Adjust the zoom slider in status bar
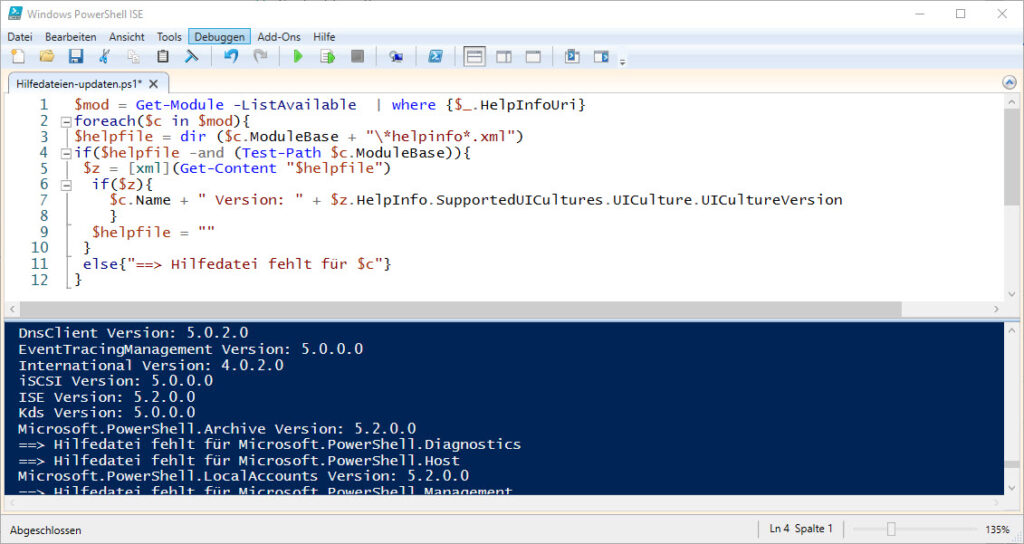The height and width of the screenshot is (544, 1024). 891,529
